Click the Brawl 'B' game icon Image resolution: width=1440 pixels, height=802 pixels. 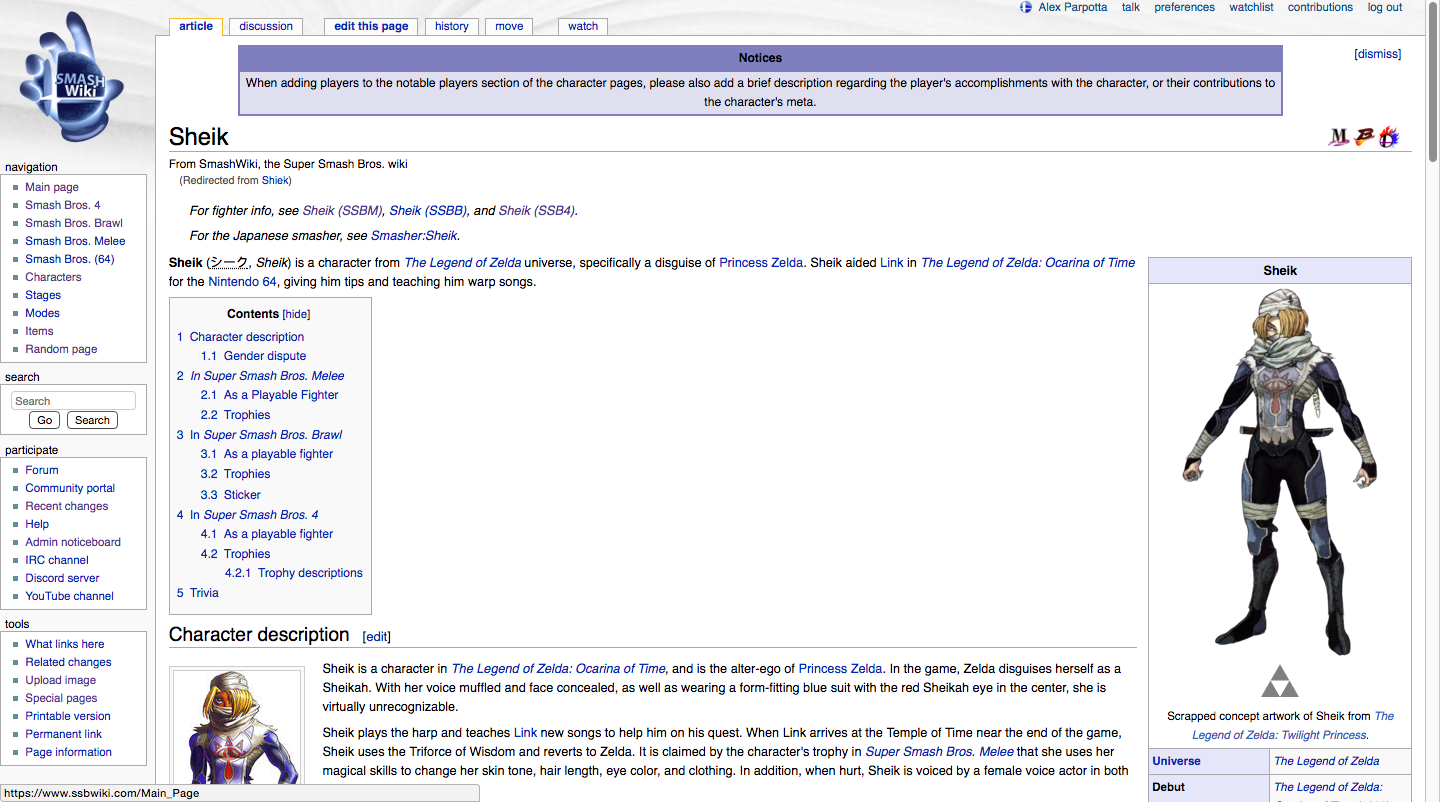pyautogui.click(x=1364, y=137)
